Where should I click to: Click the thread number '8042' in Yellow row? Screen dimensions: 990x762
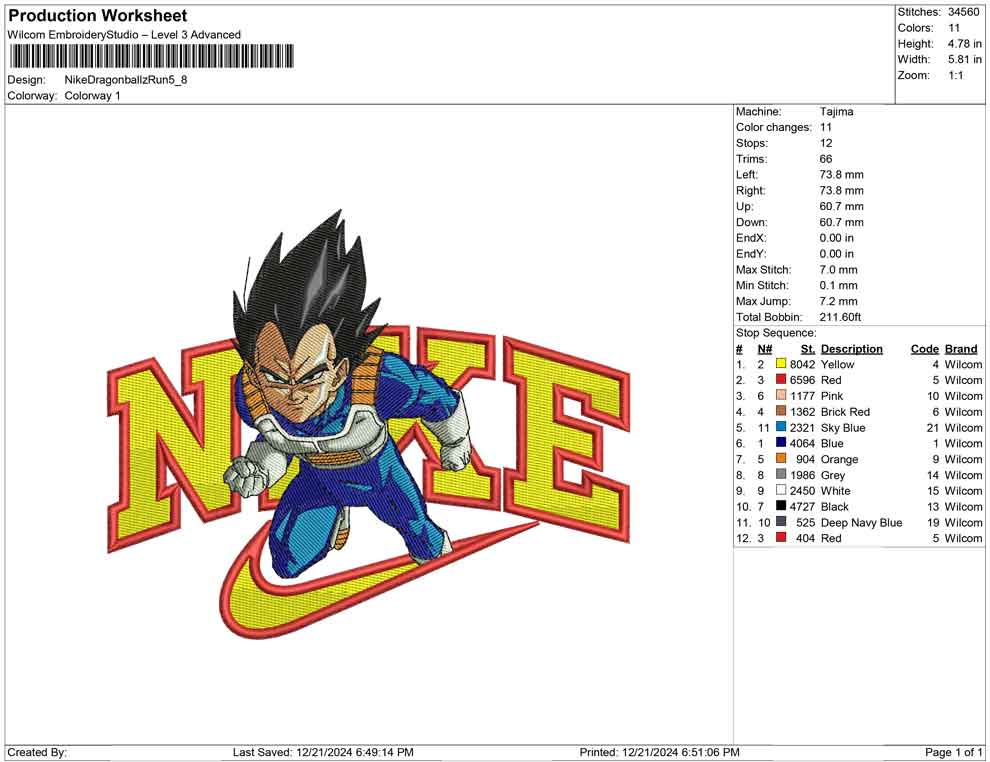tap(802, 364)
